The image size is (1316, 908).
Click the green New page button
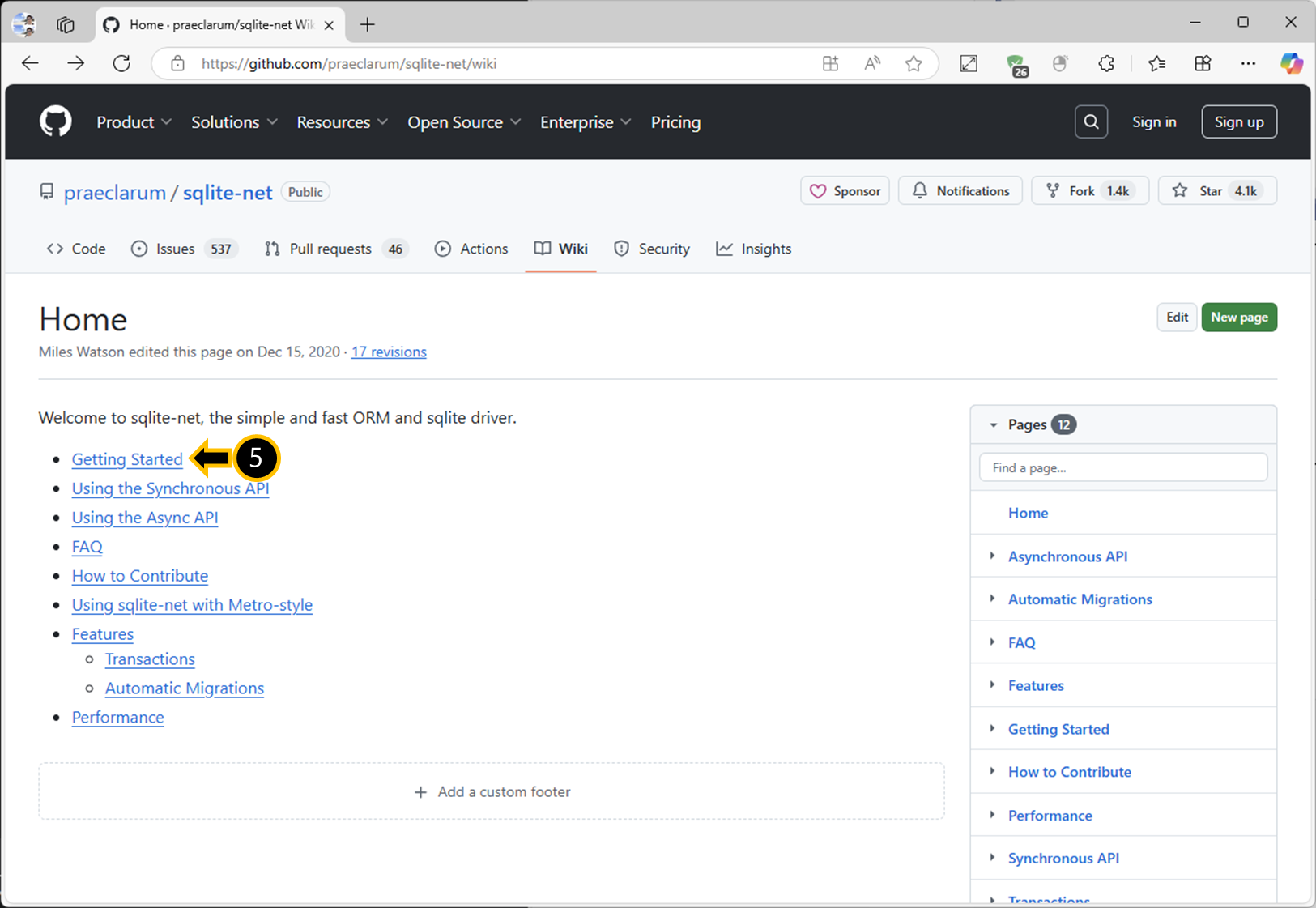(x=1239, y=318)
